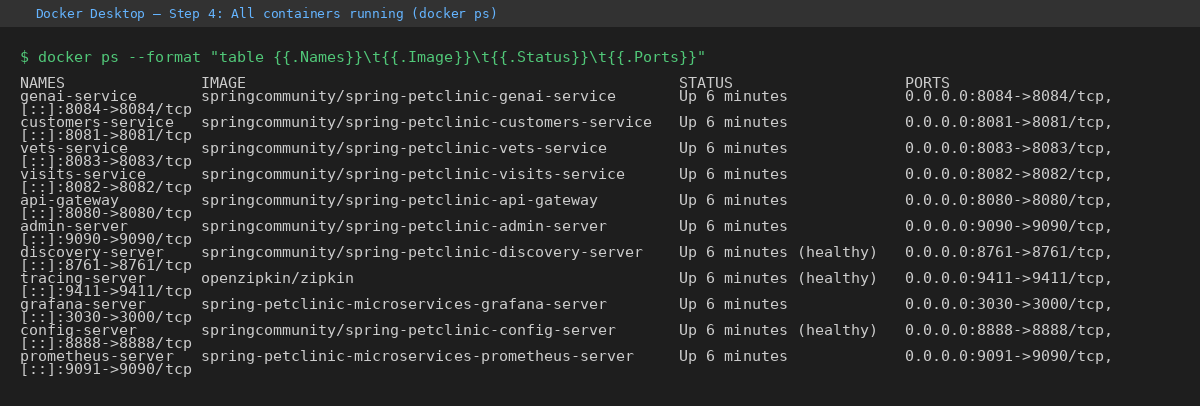Viewport: 1200px width, 406px height.
Task: Click port mapping 0.0.0.0:8761->8761/tcp
Action: [1008, 252]
